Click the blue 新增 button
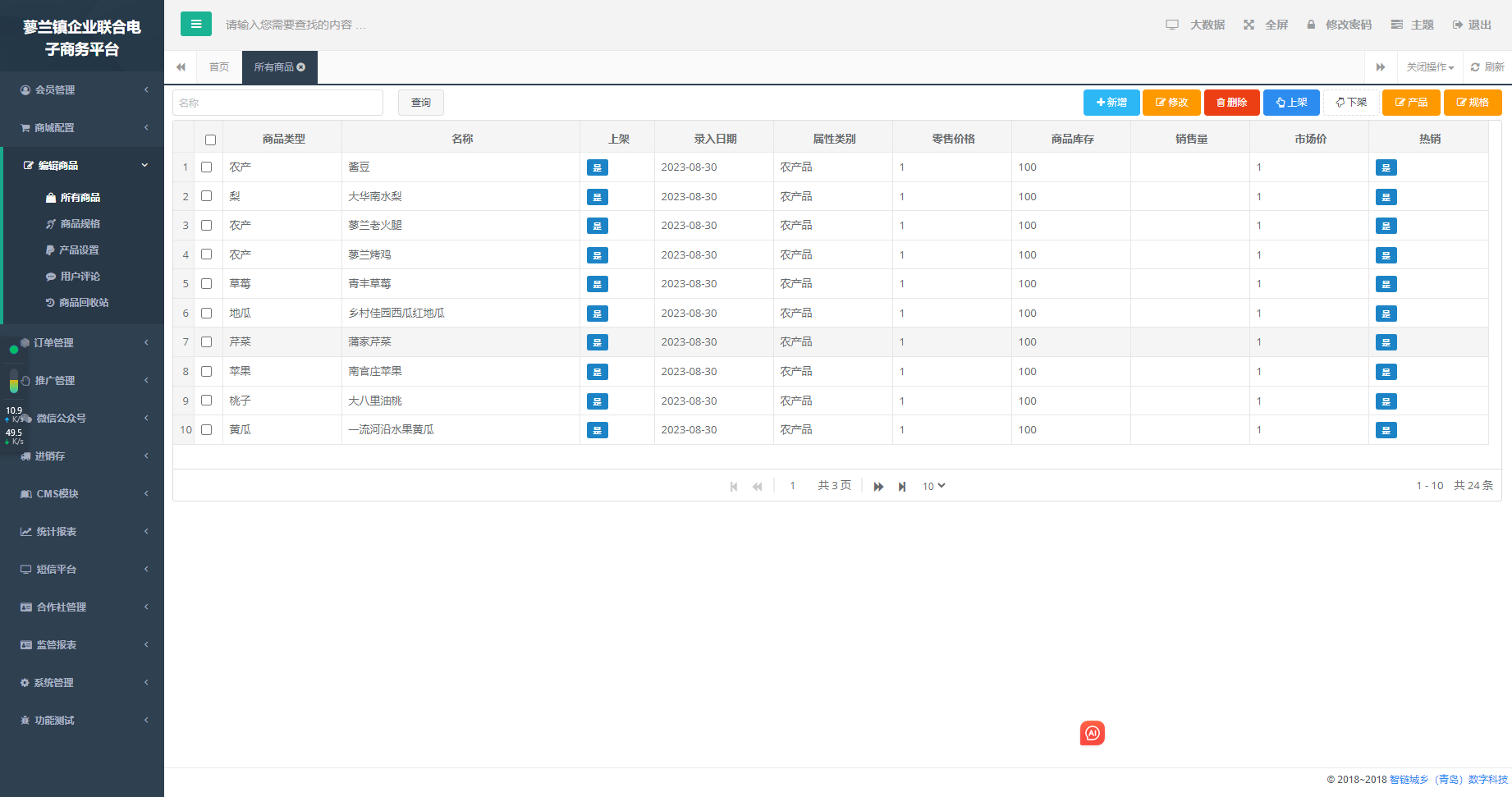 pos(1111,103)
